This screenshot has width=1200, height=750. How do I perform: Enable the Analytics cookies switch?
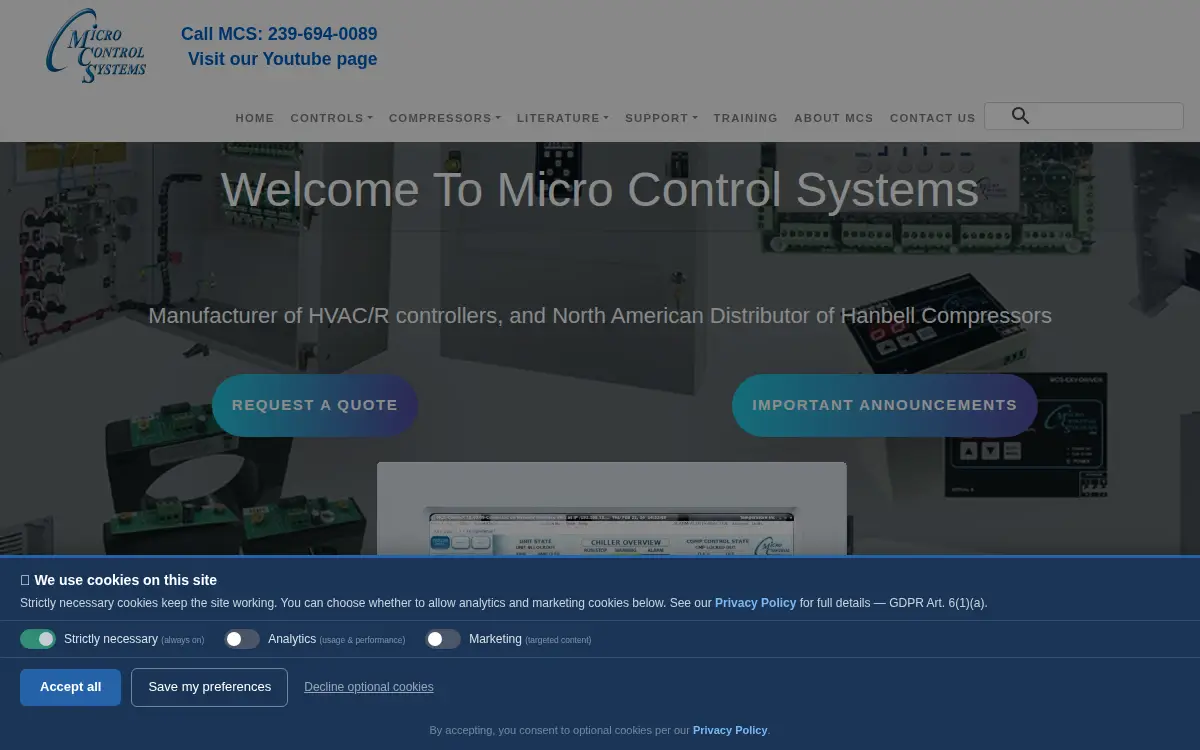[x=242, y=639]
